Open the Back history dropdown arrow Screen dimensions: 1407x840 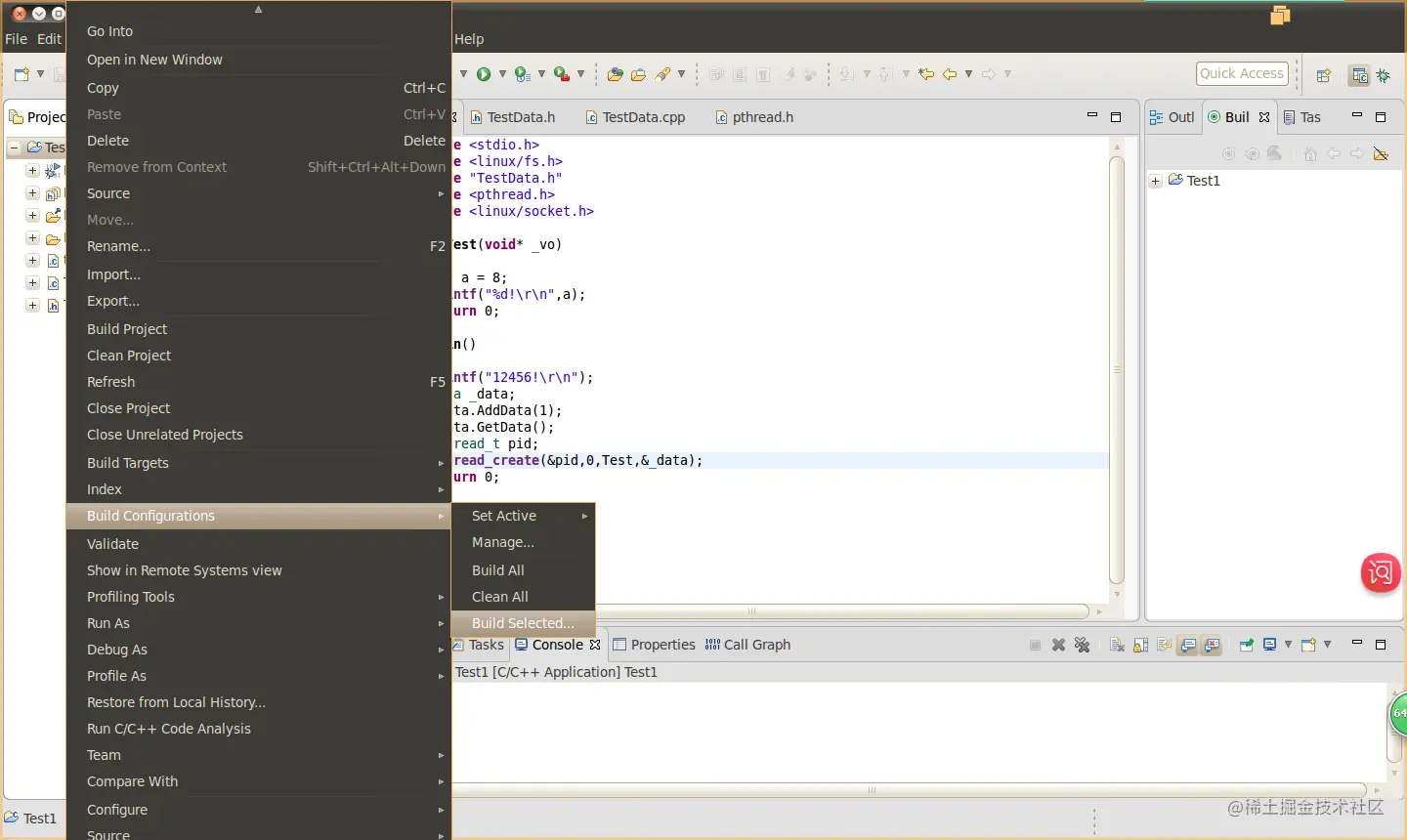coord(968,74)
